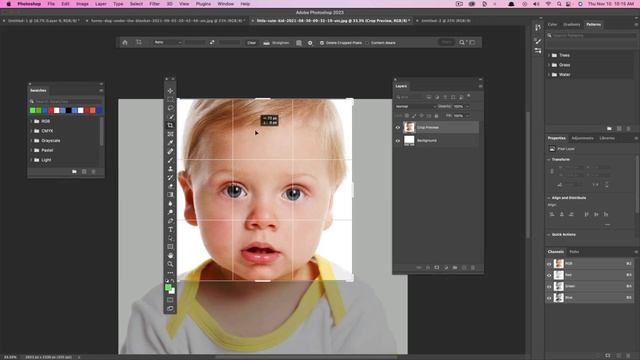This screenshot has height=360, width=640.
Task: Expand the RGB swatches folder
Action: (31, 121)
